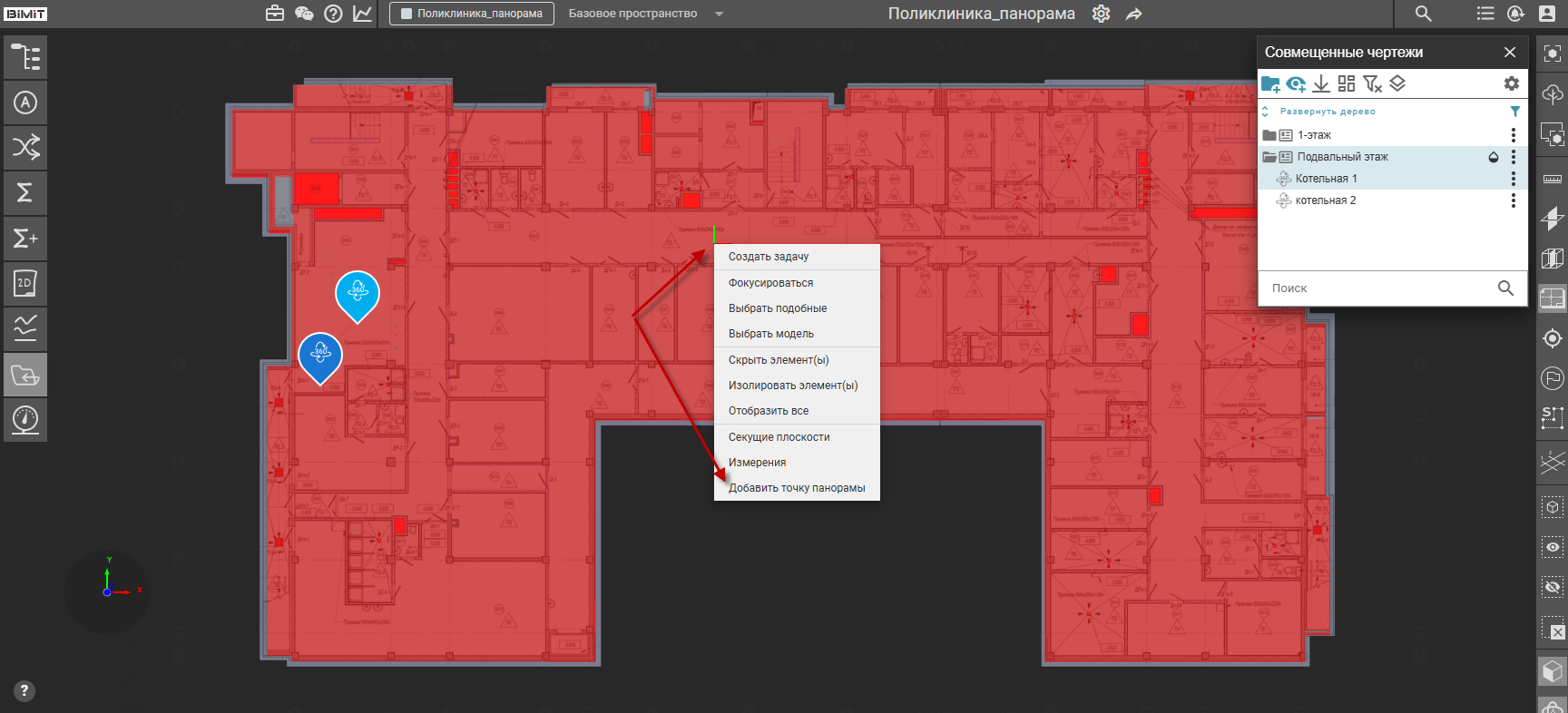The image size is (1568, 713).
Task: Select the dark blue 360 panorama marker
Action: pyautogui.click(x=320, y=357)
